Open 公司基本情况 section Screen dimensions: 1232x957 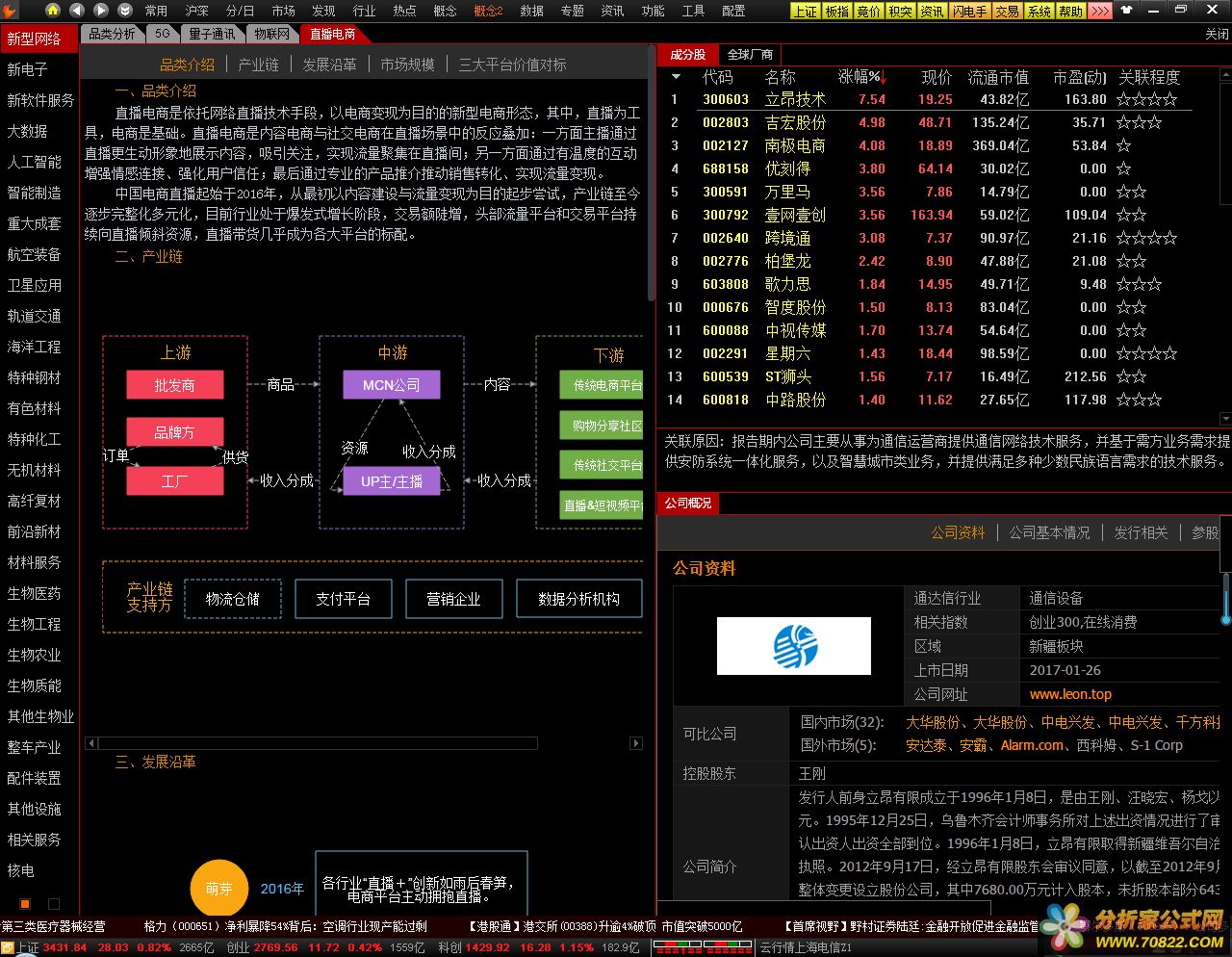1049,532
